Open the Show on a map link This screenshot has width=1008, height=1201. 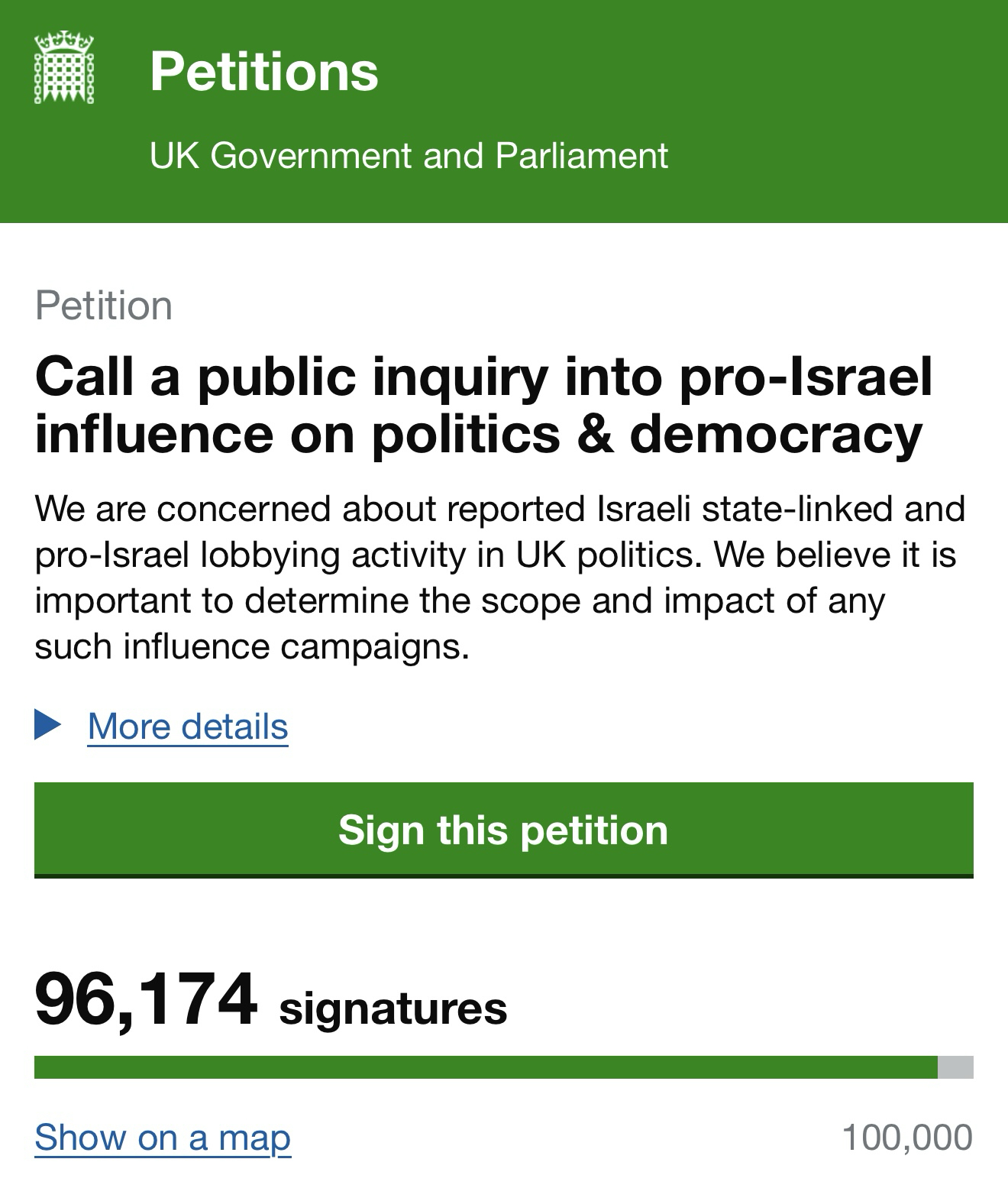[163, 1137]
